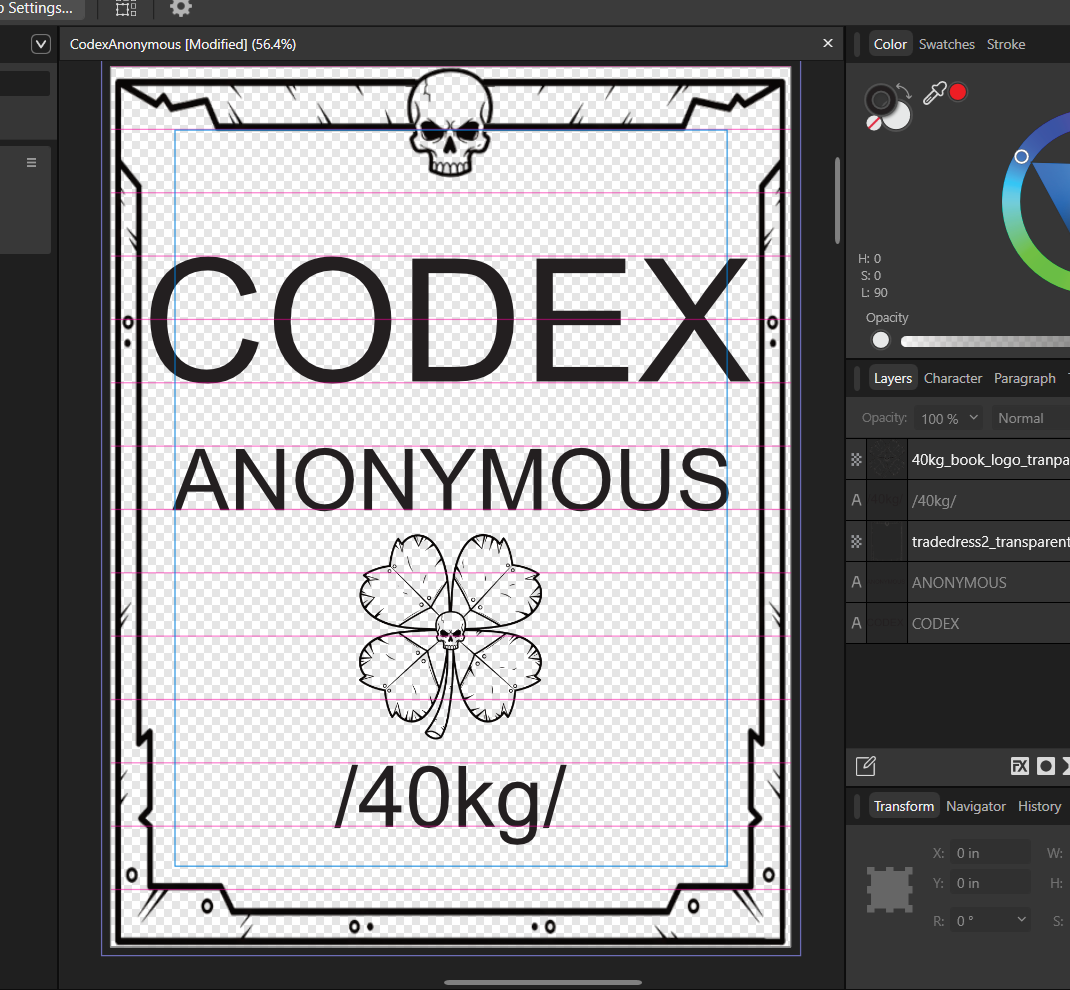Click the Y position field
The image size is (1070, 990).
[991, 883]
